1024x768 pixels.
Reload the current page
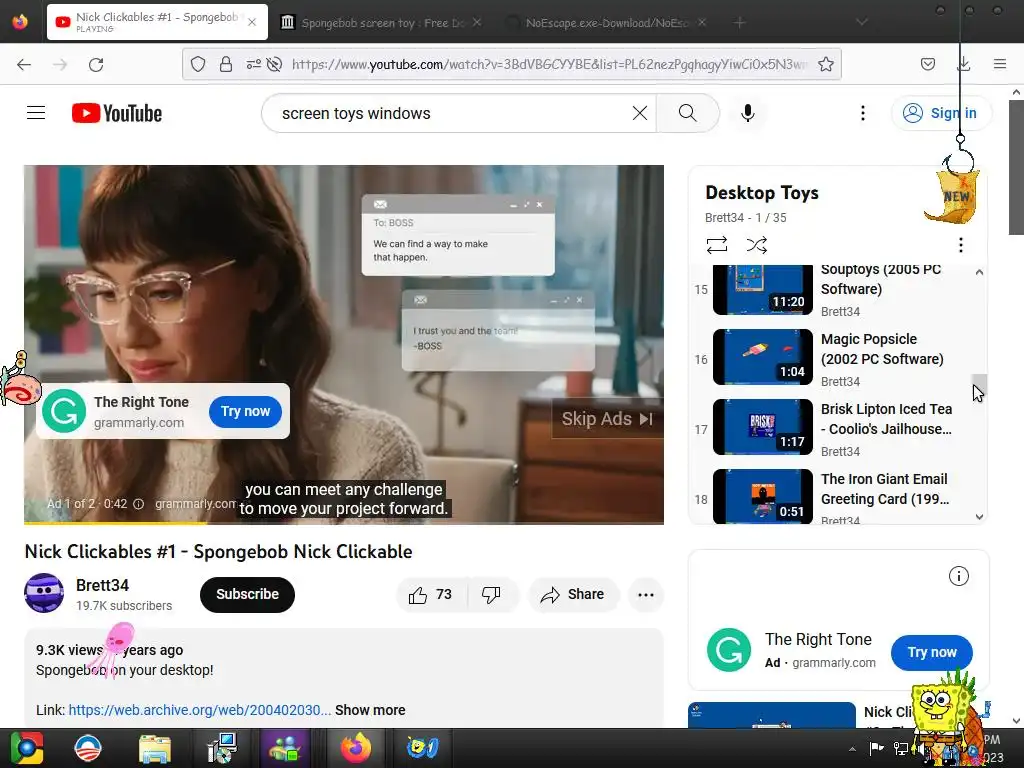click(96, 64)
